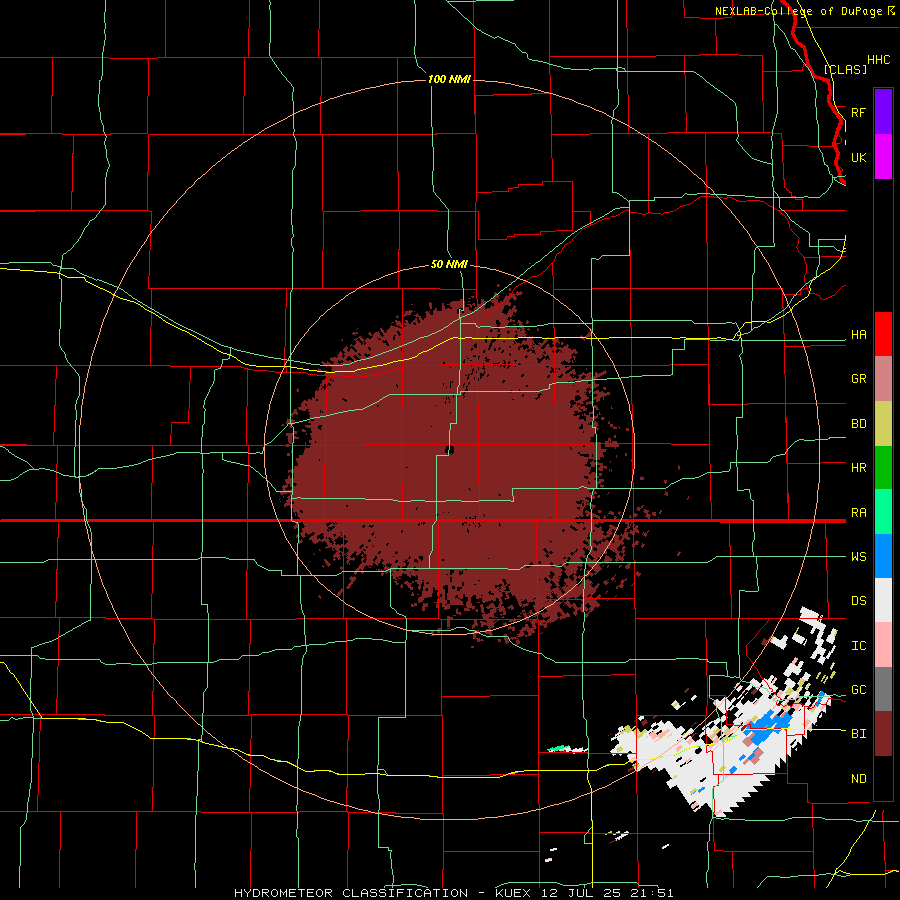Click the WS legend label

coord(858,556)
